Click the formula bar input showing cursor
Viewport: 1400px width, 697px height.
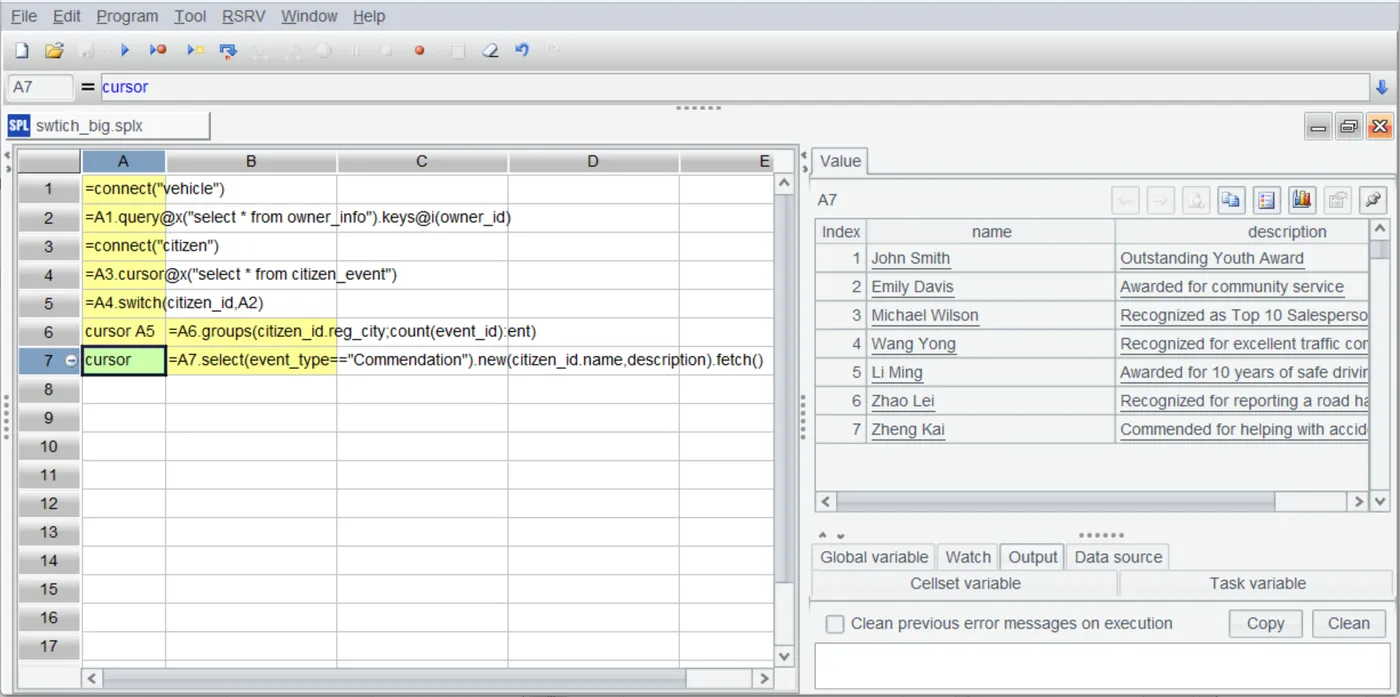click(x=734, y=87)
